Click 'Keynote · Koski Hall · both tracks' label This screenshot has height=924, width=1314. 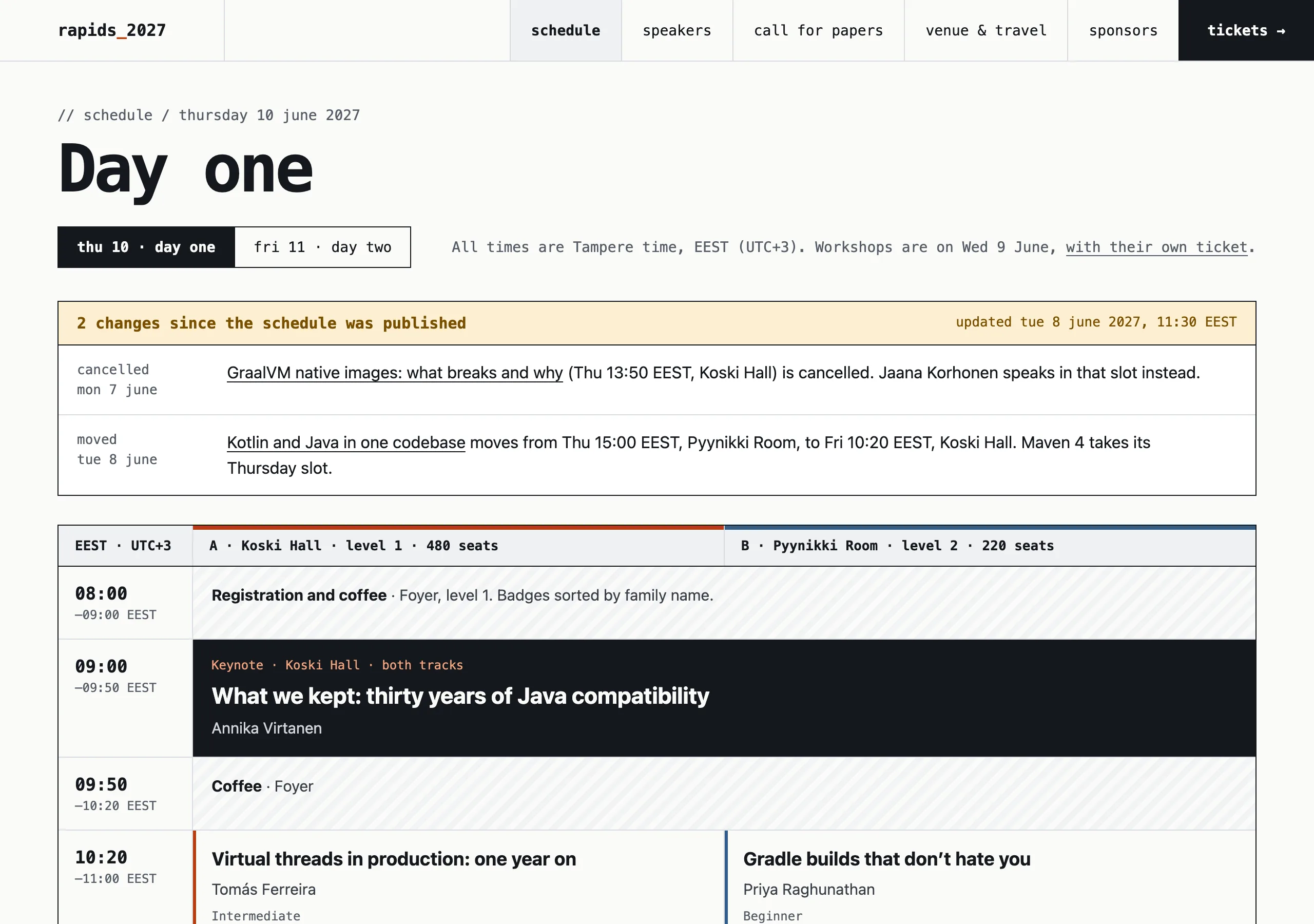pos(337,665)
